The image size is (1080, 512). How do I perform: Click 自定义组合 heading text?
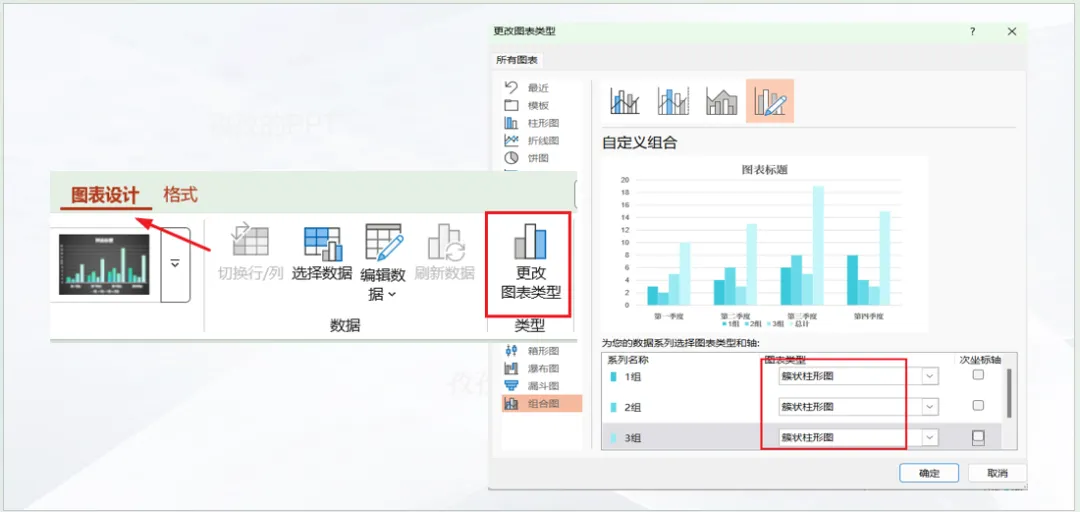[640, 143]
